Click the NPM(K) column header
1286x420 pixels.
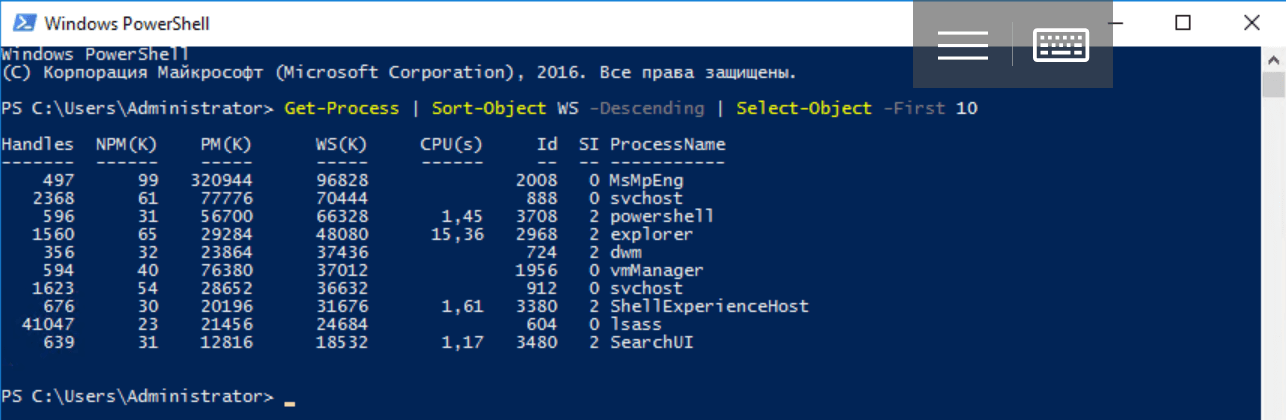[x=126, y=145]
